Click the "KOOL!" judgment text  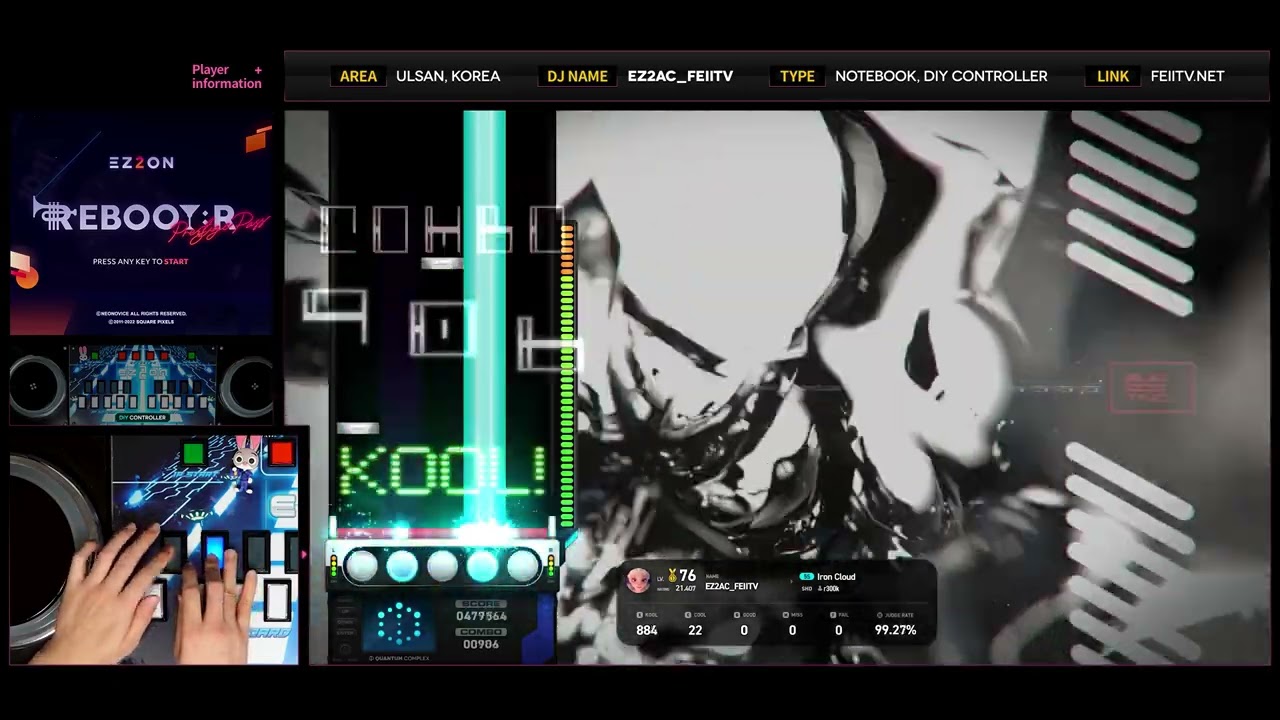coord(442,471)
